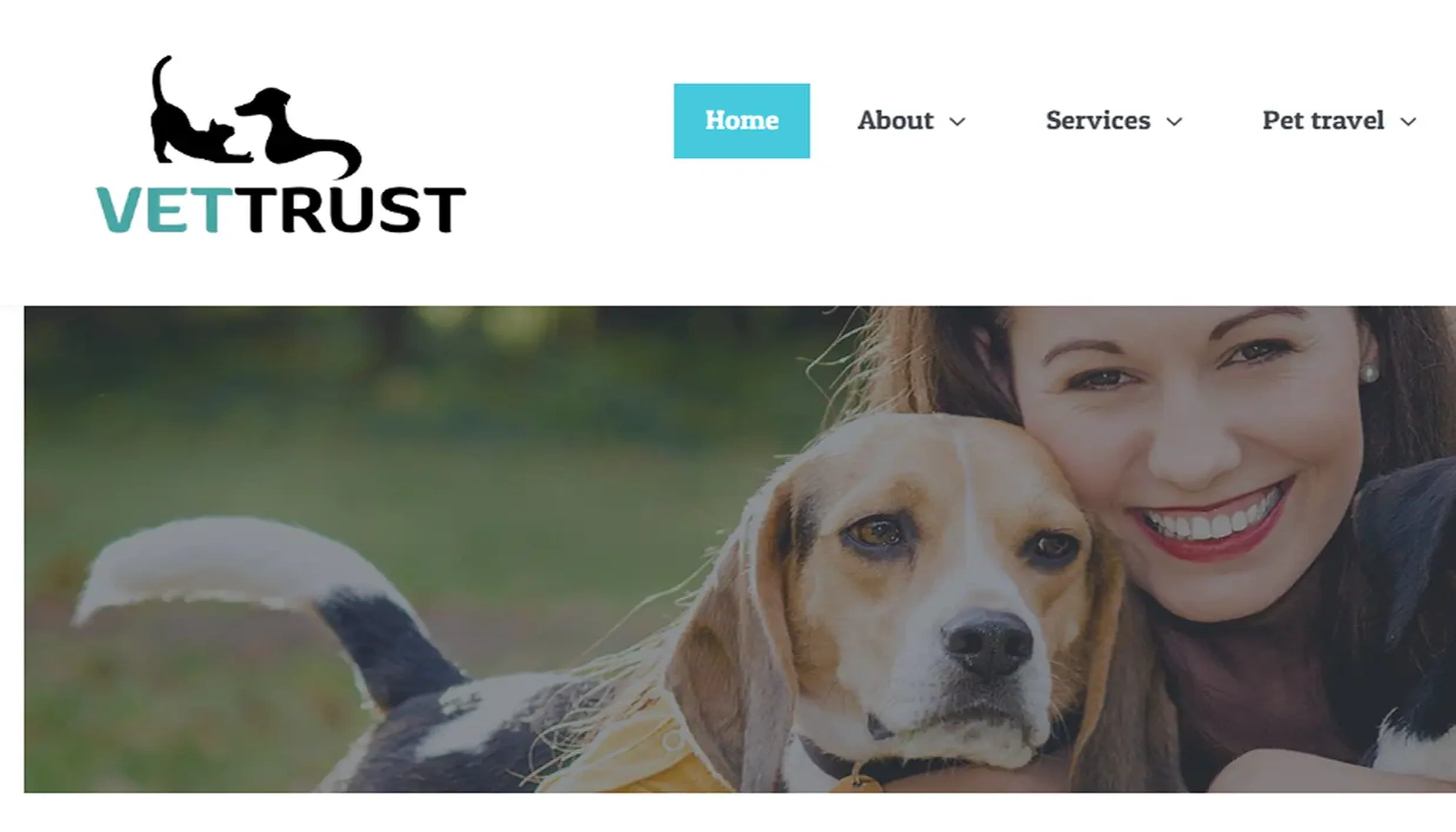The image size is (1456, 832).
Task: Open the Home menu item
Action: pyautogui.click(x=742, y=121)
